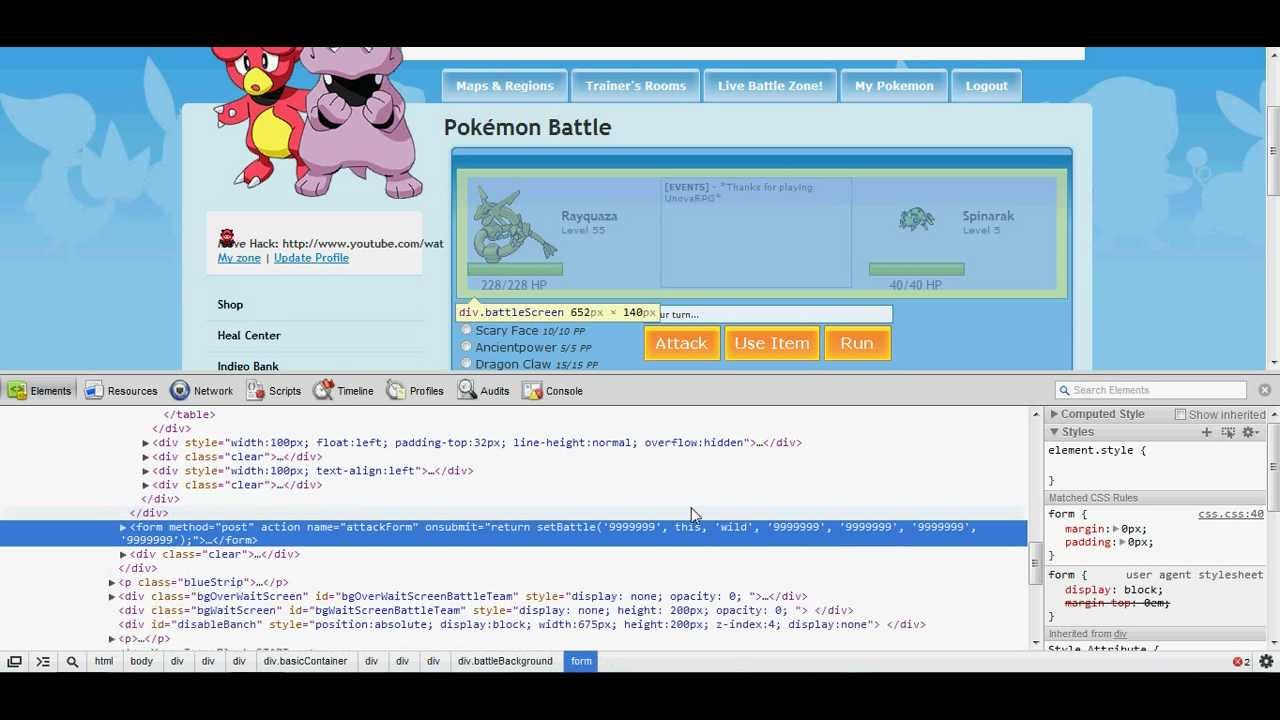
Task: Toggle the show console icon
Action: (43, 661)
